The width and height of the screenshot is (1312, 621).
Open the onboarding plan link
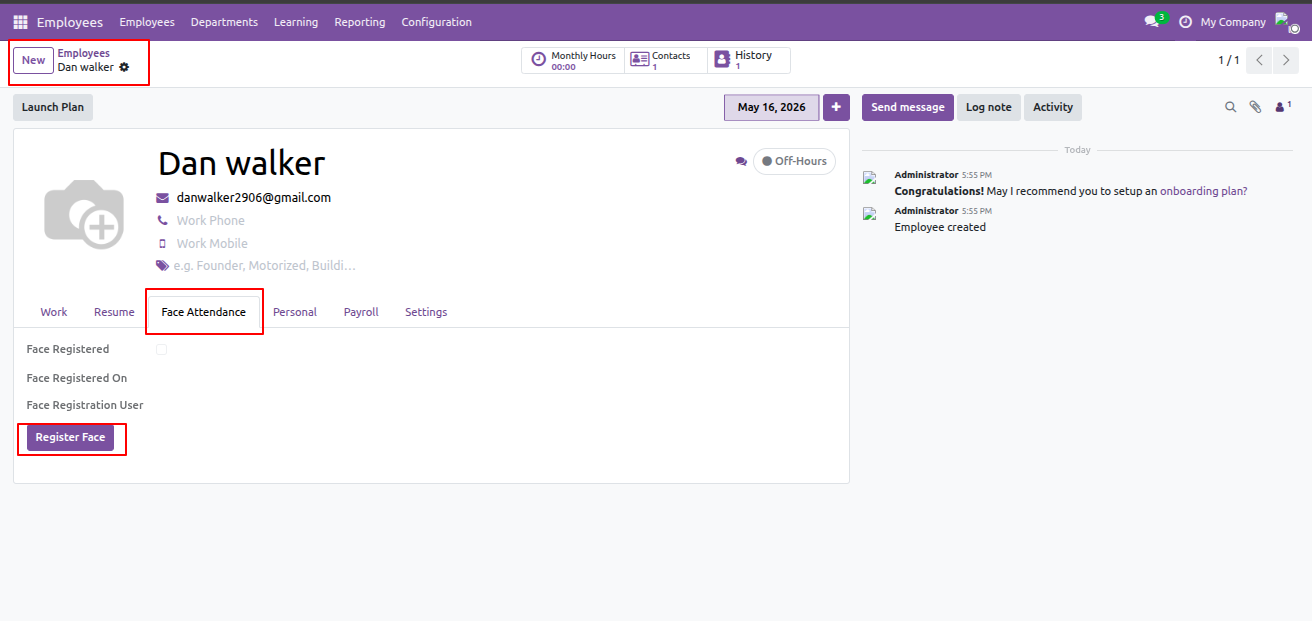[1204, 191]
